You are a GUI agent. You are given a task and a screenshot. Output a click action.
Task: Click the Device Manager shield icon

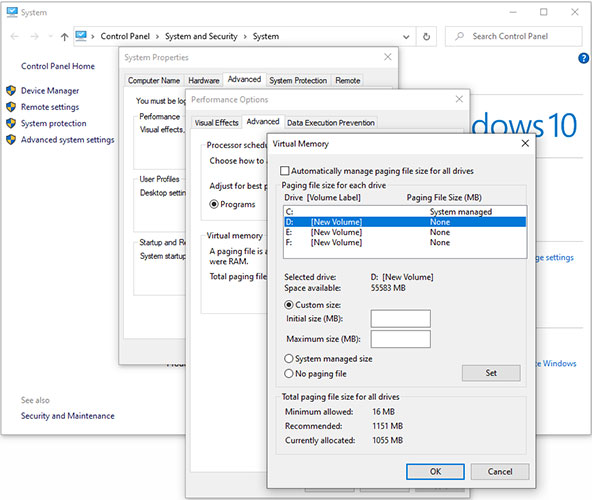(x=11, y=91)
